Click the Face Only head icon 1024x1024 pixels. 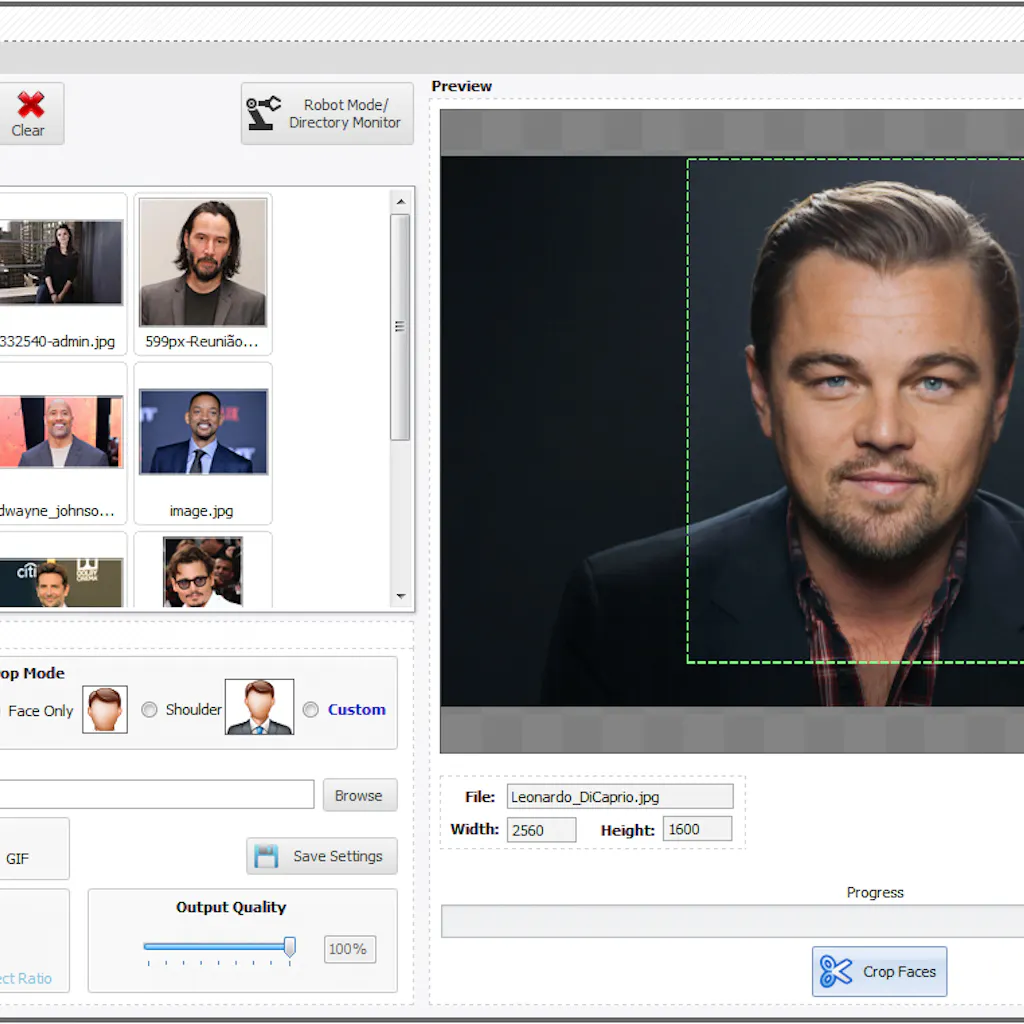pyautogui.click(x=105, y=710)
